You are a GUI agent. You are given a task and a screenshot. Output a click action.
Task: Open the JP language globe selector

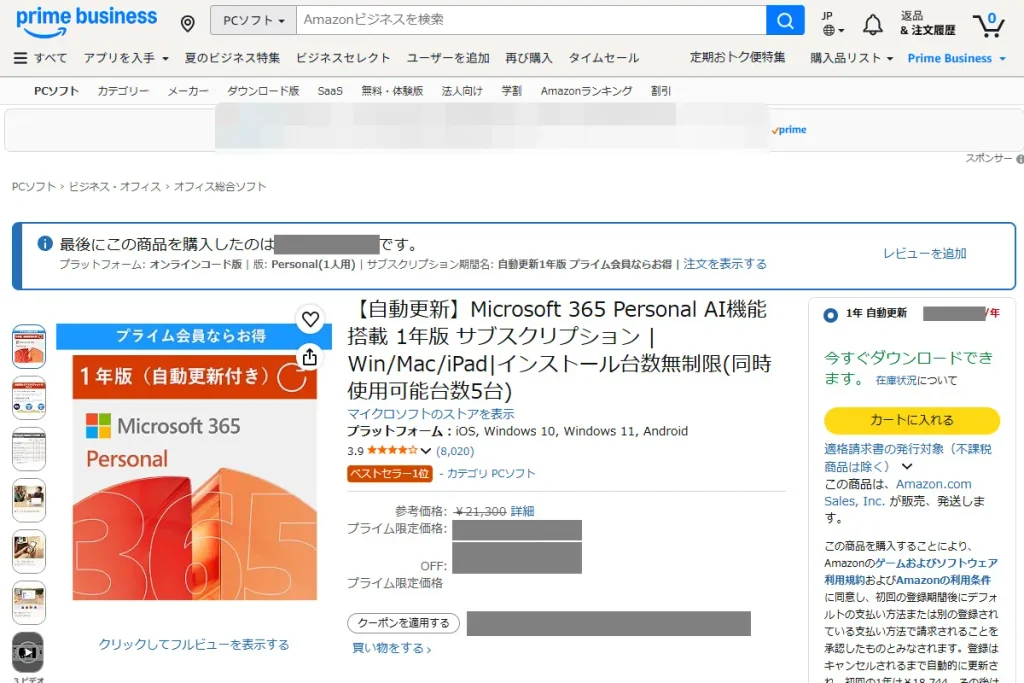click(833, 24)
